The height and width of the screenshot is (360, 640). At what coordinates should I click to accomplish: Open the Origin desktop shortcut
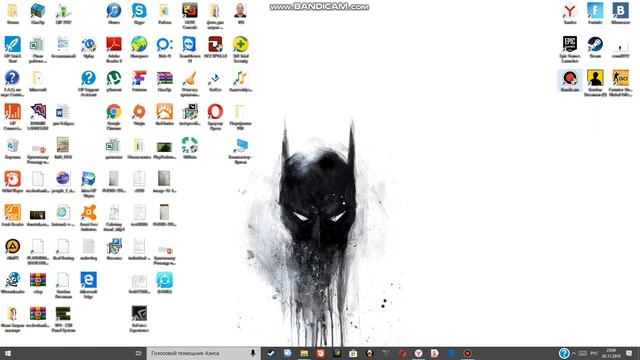point(139,111)
